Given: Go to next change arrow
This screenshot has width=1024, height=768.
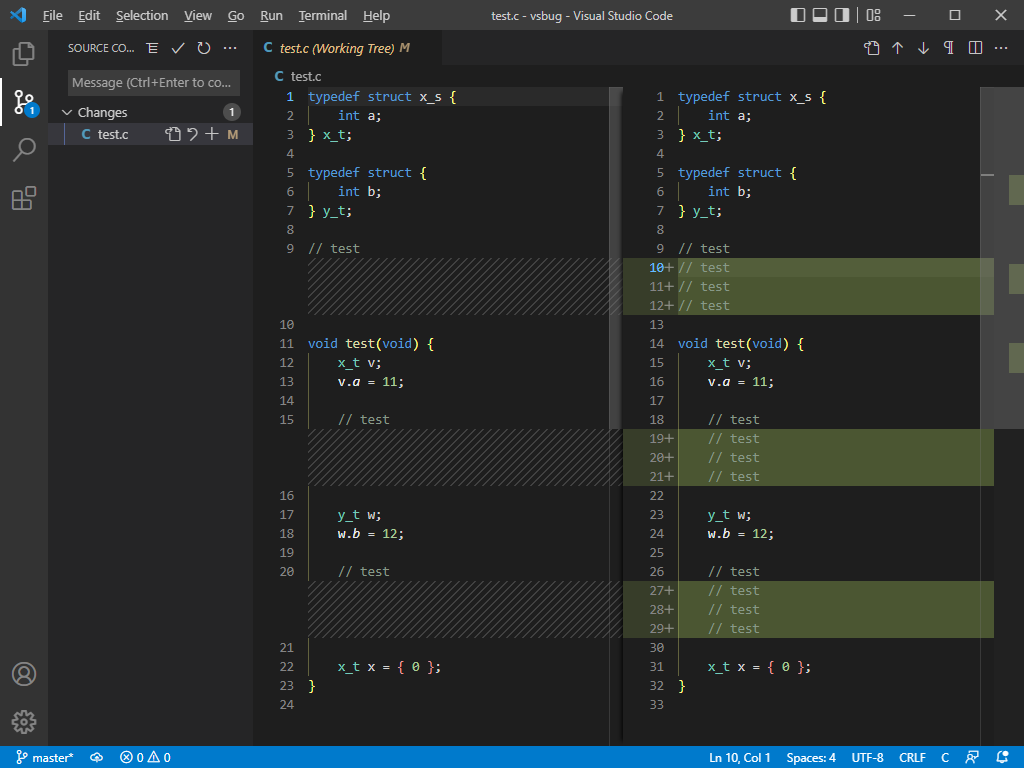Looking at the screenshot, I should click(923, 48).
